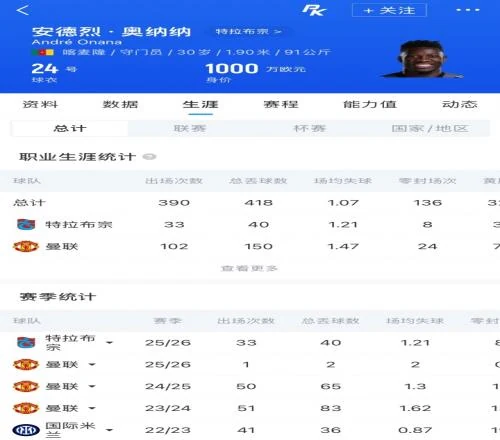The image size is (500, 440).
Task: Tap Trabzonspor crest in season stats
Action: (x=26, y=343)
